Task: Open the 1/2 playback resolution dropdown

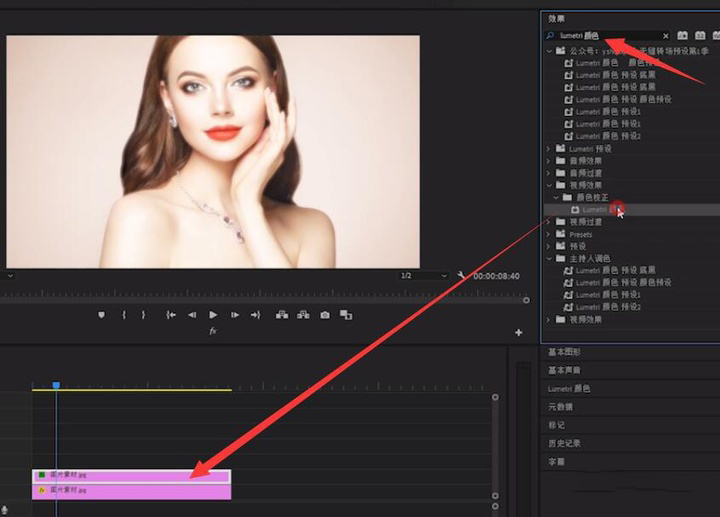Action: pos(423,275)
